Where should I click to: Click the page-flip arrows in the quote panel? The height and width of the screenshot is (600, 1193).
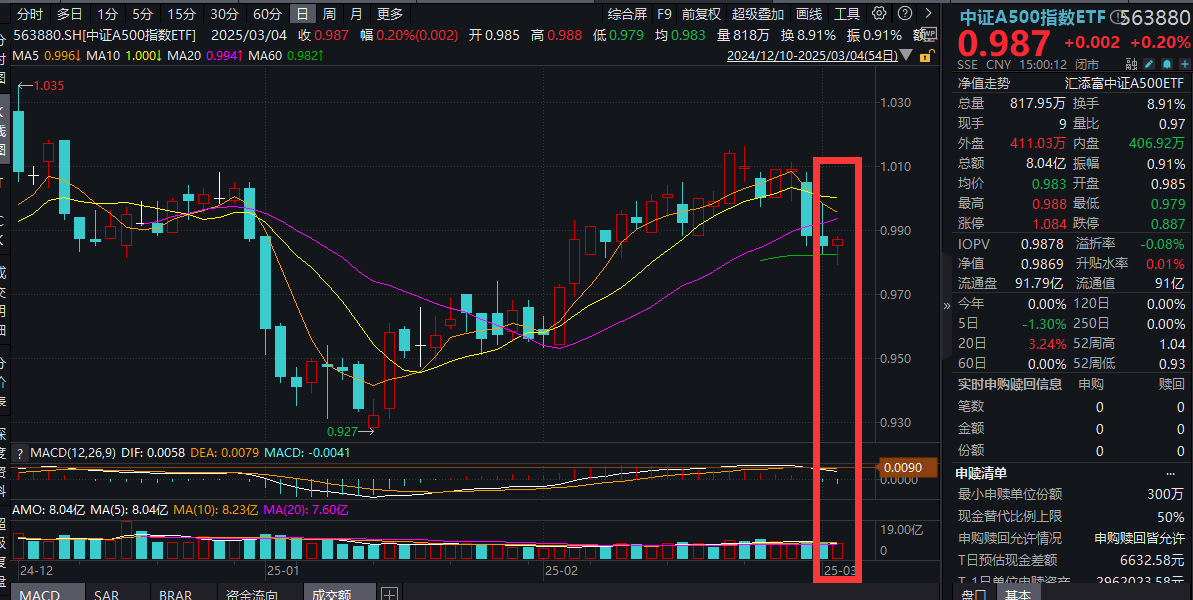pos(946,305)
